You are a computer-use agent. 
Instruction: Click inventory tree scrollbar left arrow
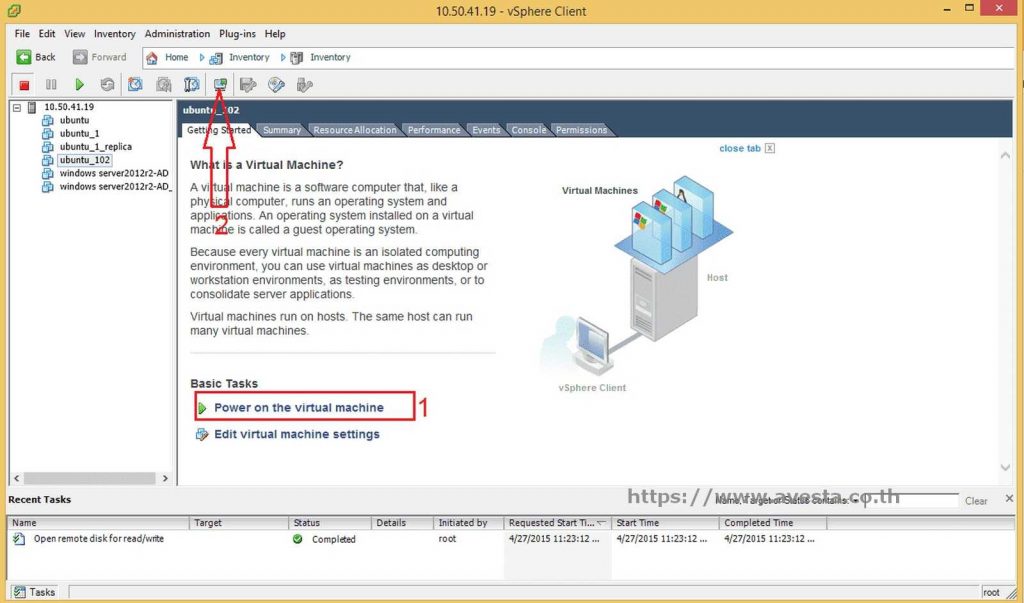click(x=17, y=478)
